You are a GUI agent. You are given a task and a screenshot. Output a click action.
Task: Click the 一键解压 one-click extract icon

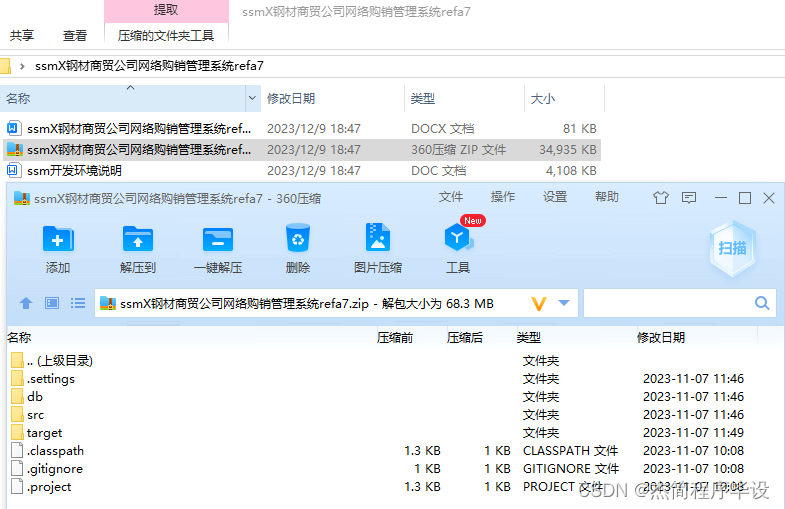[x=218, y=239]
